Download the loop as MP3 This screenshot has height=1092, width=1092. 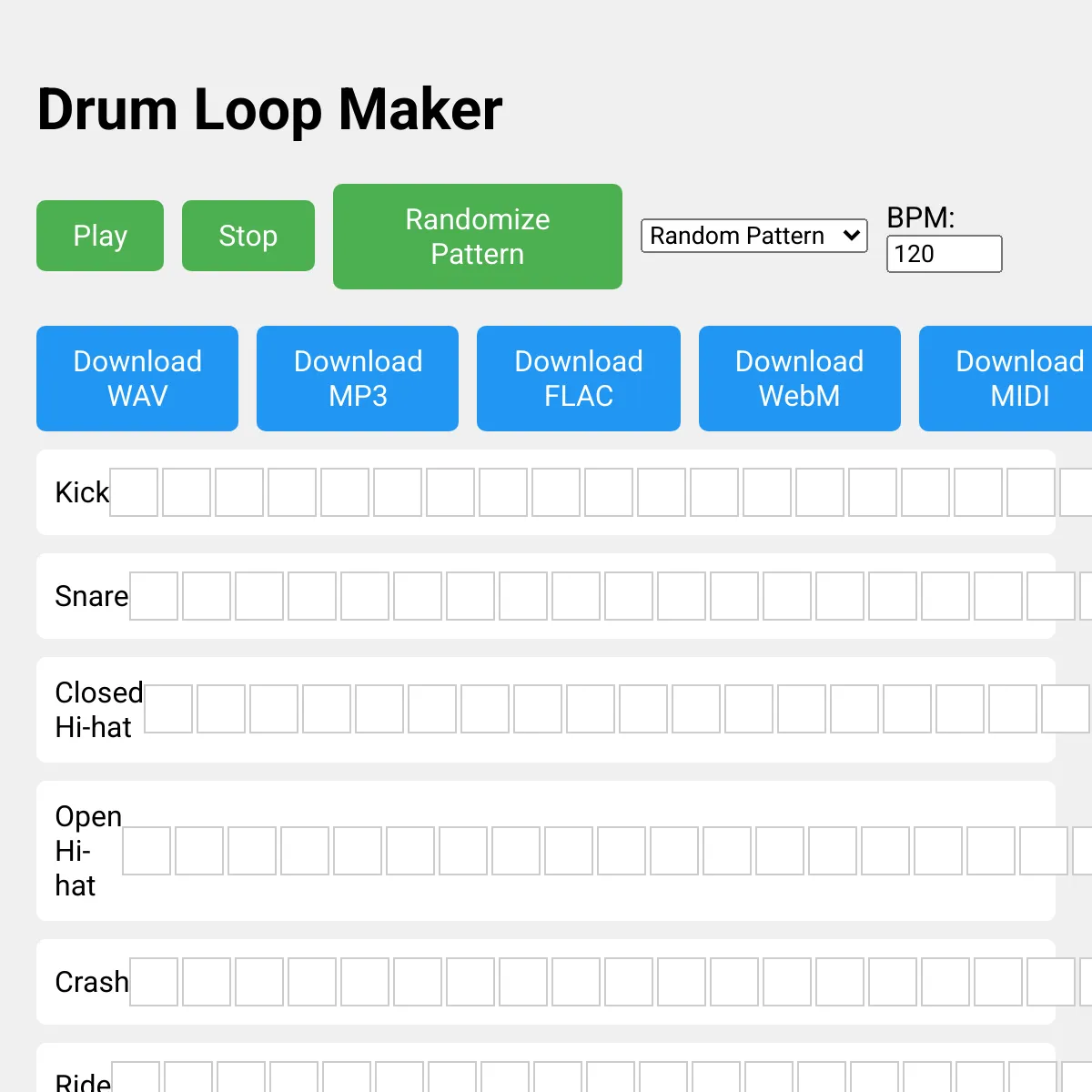point(358,379)
